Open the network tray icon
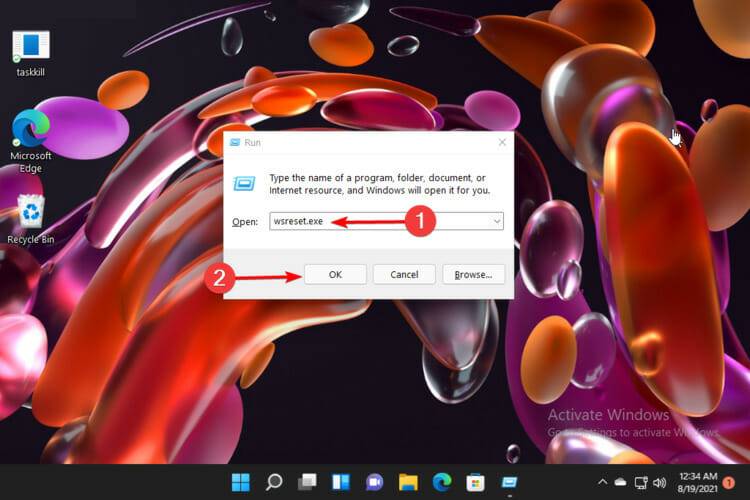750x500 pixels. [640, 482]
